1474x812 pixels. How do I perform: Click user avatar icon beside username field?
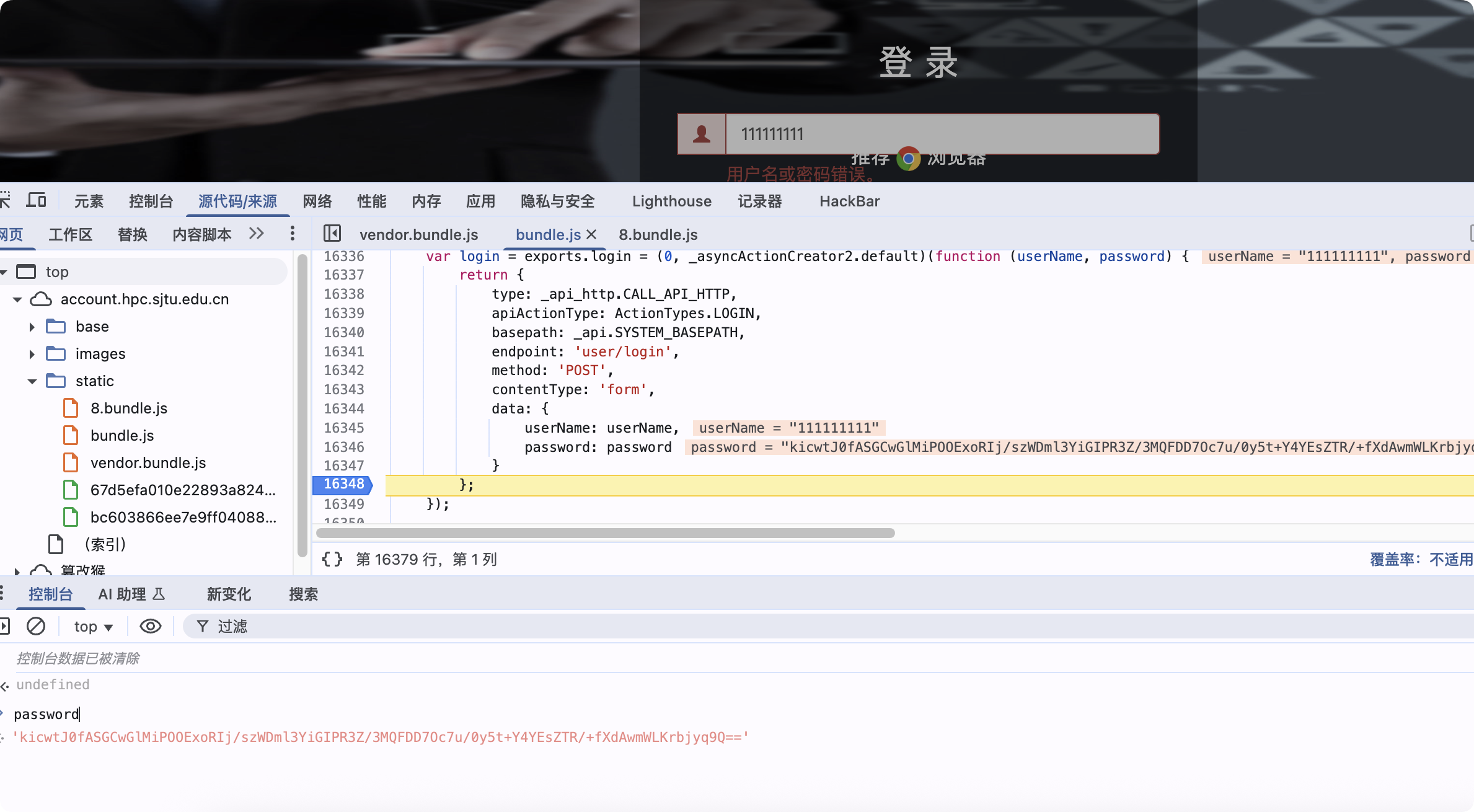click(x=702, y=134)
